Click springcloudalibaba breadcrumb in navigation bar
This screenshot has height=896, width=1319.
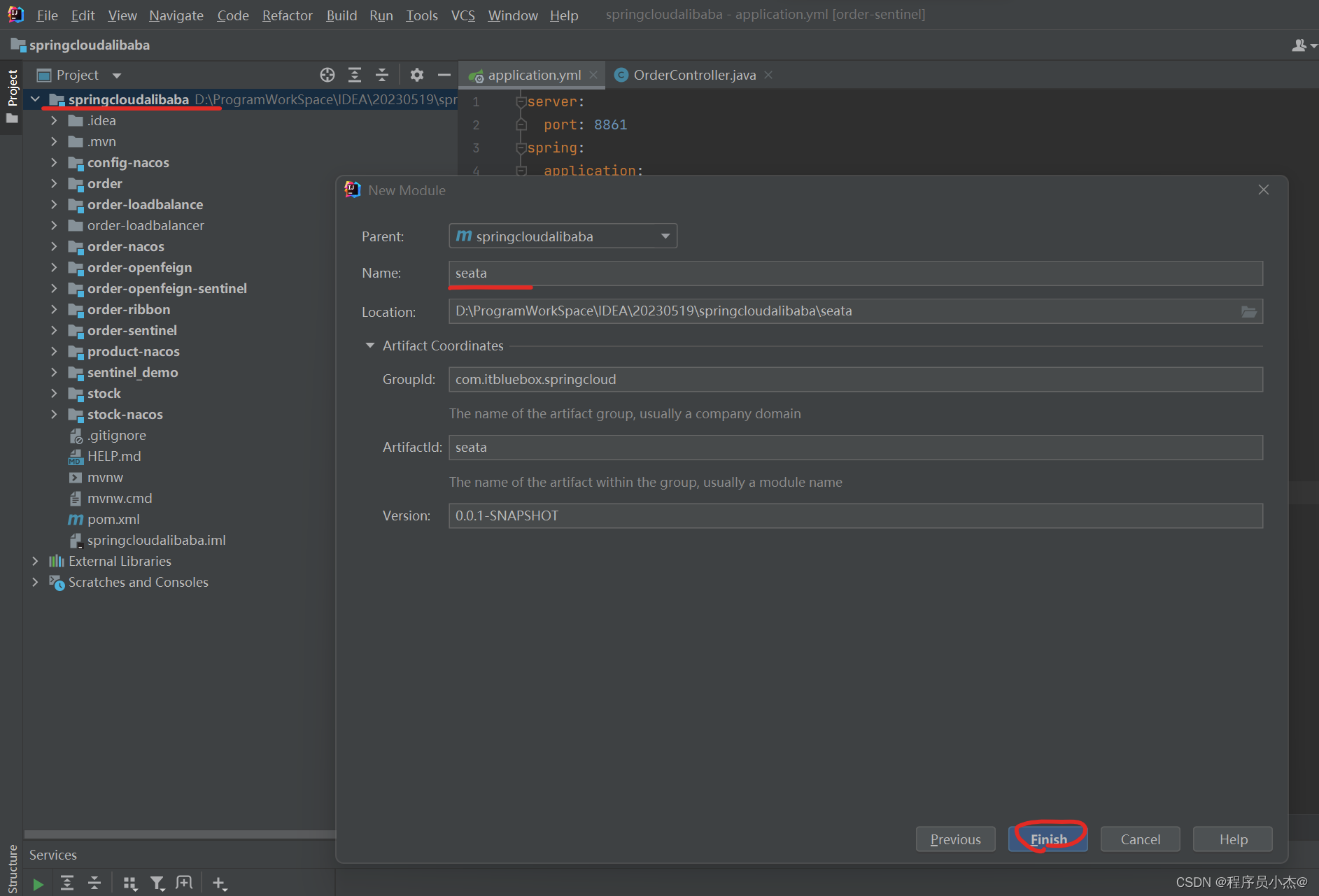pos(89,45)
